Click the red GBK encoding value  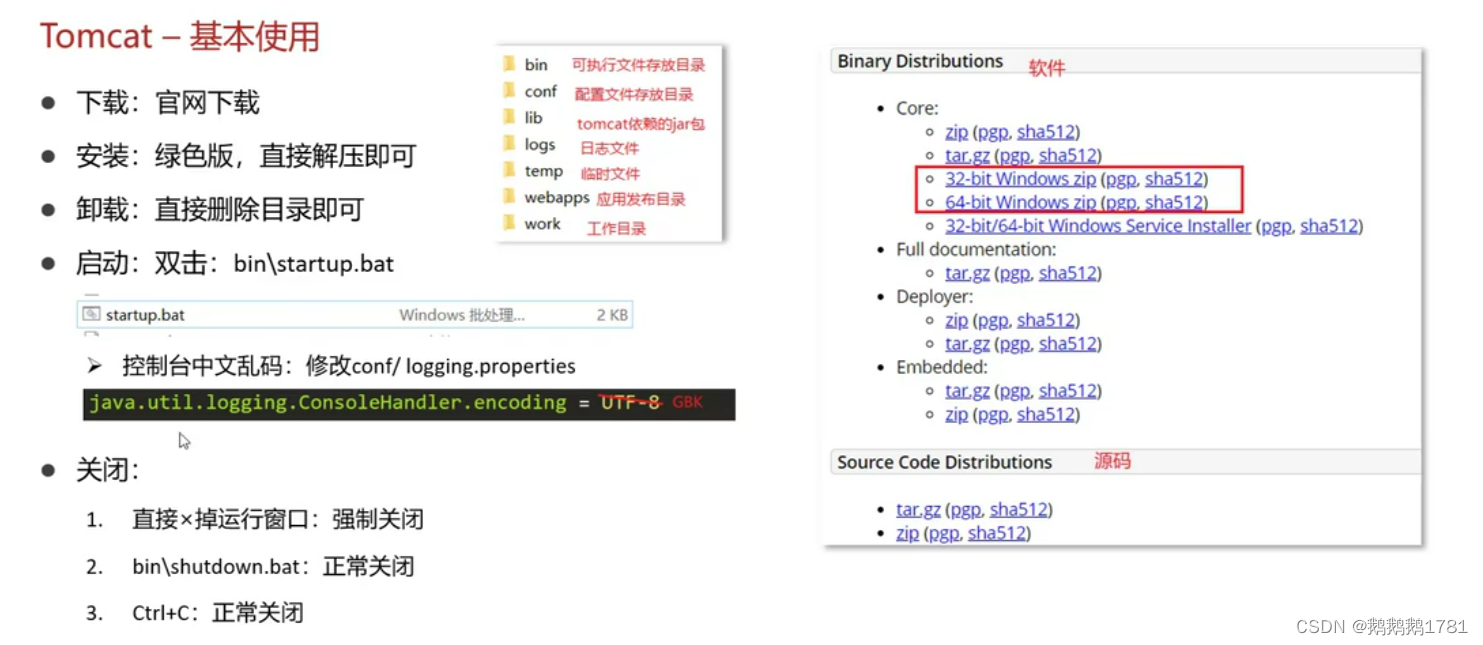687,403
